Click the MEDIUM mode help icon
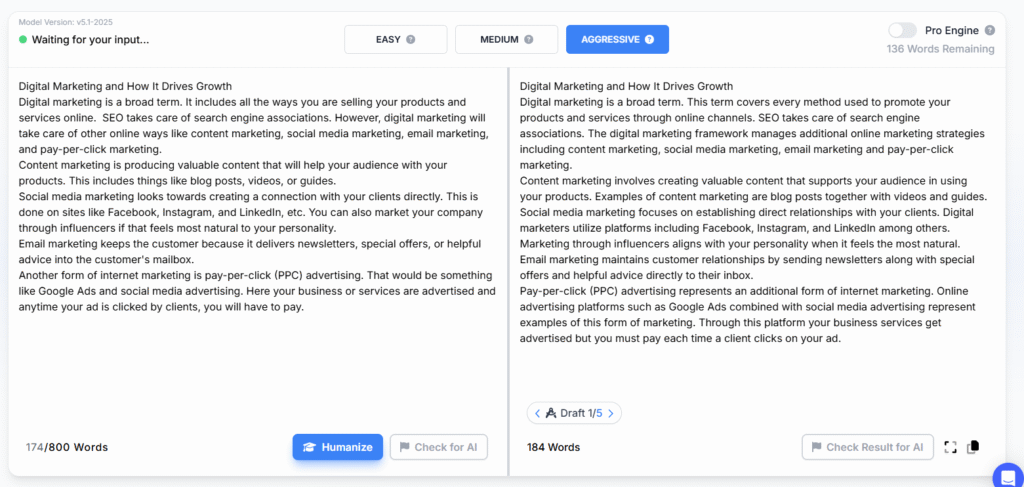The width and height of the screenshot is (1024, 487). point(529,39)
